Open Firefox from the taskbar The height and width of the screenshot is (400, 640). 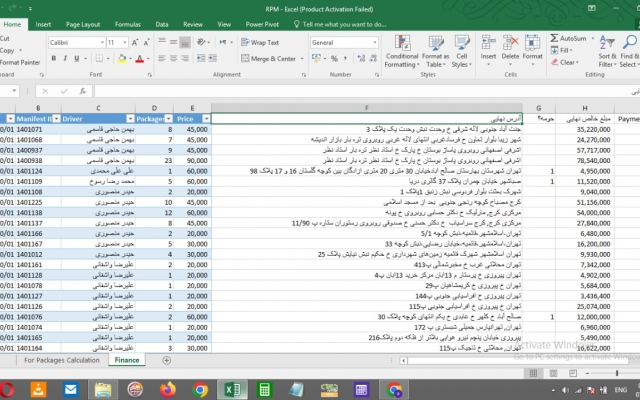[167, 390]
